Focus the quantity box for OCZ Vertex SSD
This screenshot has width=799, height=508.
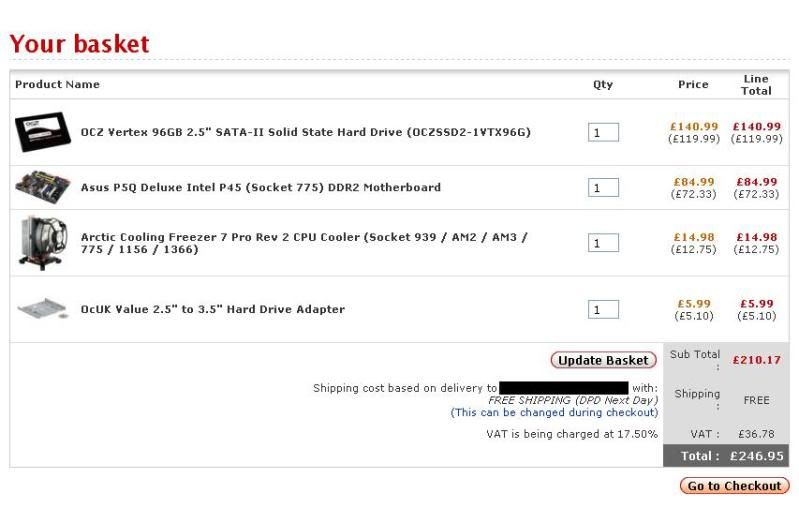click(603, 132)
